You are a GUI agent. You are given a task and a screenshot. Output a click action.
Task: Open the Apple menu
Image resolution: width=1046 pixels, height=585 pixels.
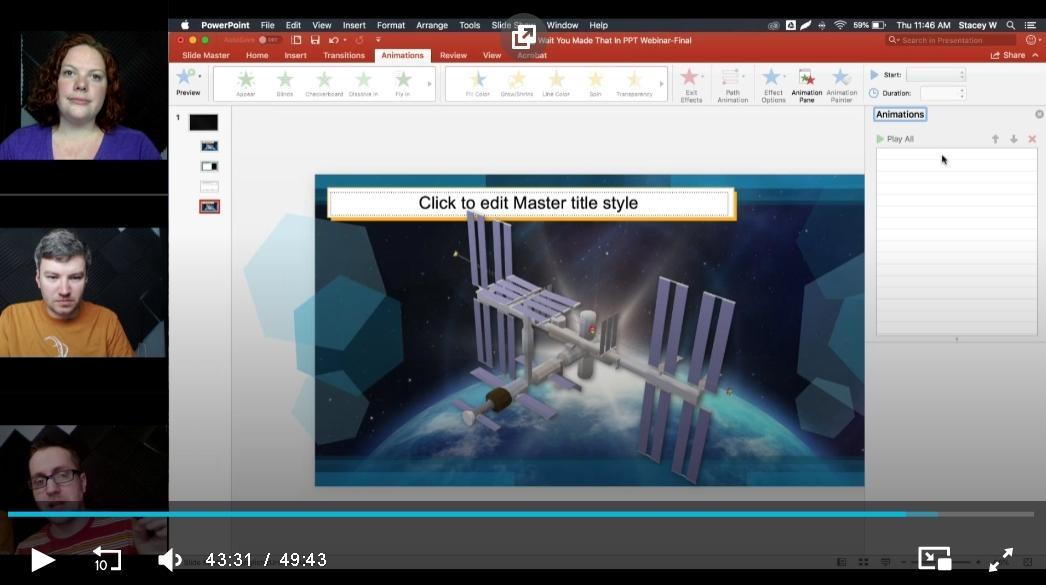[185, 25]
